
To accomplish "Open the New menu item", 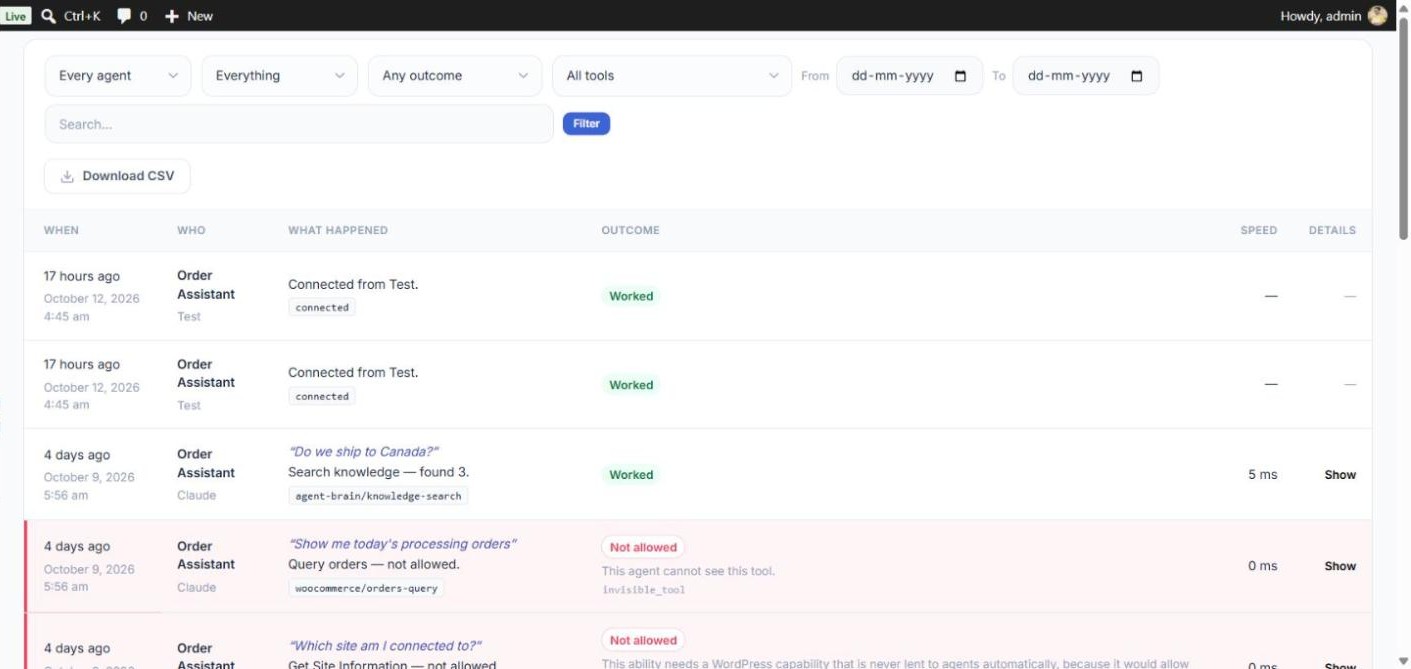I will [189, 16].
